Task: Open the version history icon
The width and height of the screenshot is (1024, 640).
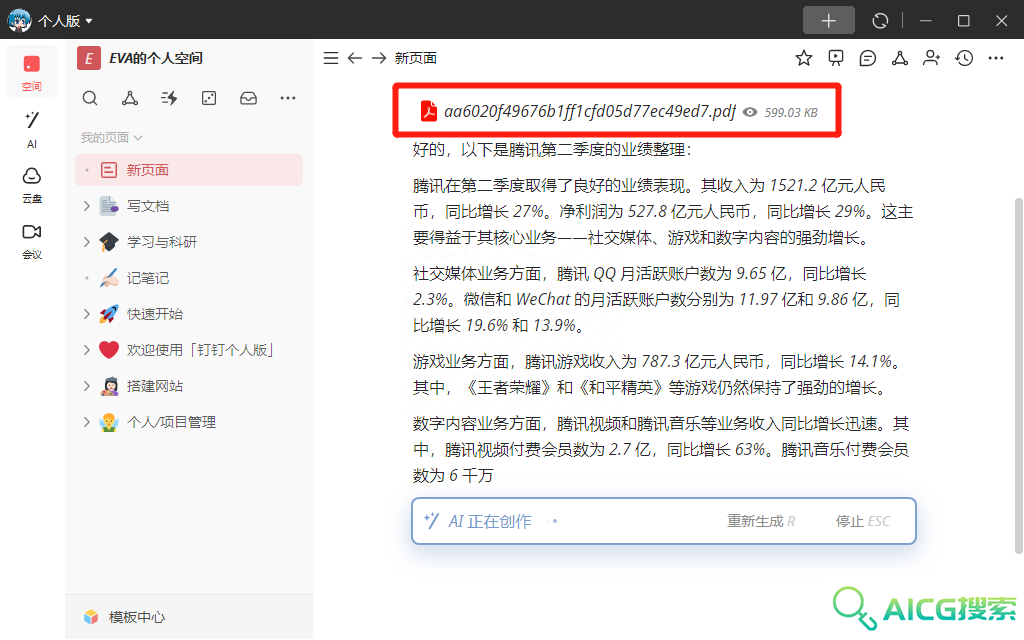Action: click(x=964, y=58)
